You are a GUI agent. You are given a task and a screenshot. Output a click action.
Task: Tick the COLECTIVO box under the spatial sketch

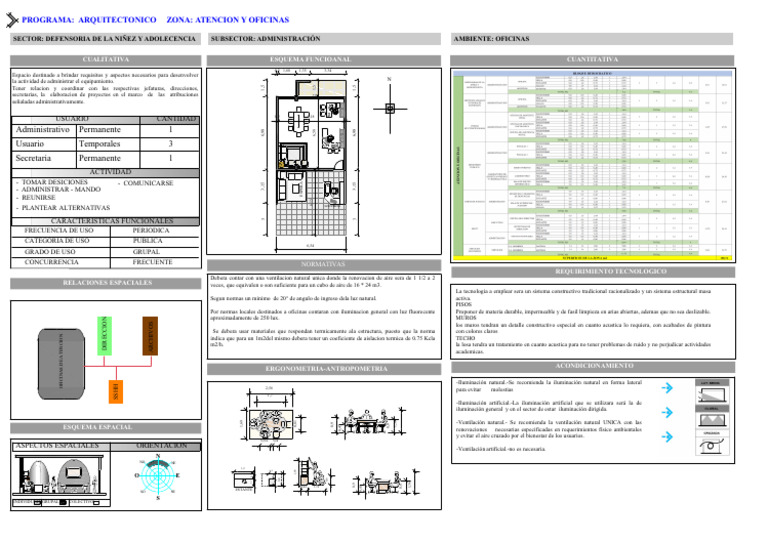pos(96,502)
